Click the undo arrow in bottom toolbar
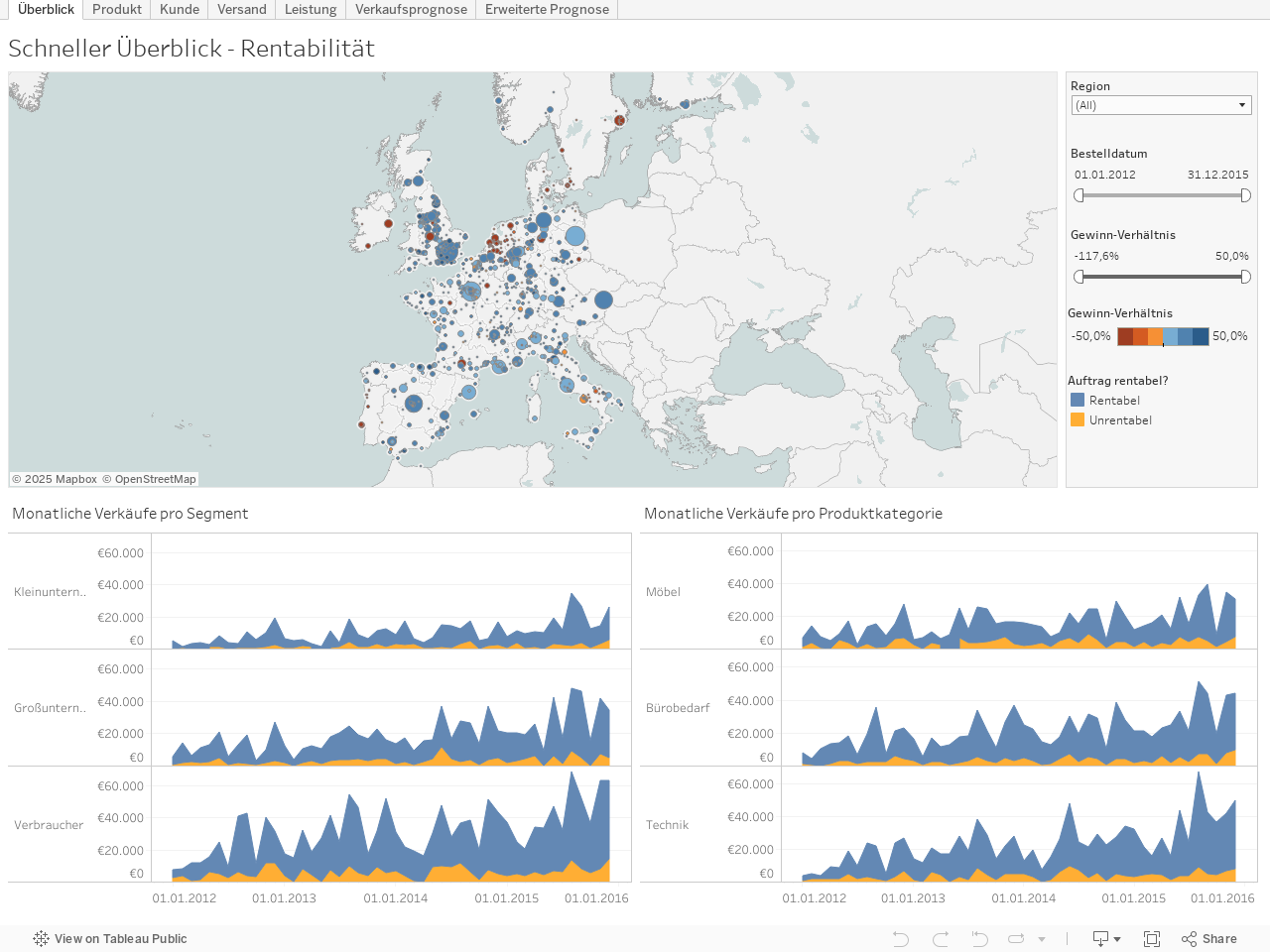This screenshot has width=1270, height=952. coord(900,939)
